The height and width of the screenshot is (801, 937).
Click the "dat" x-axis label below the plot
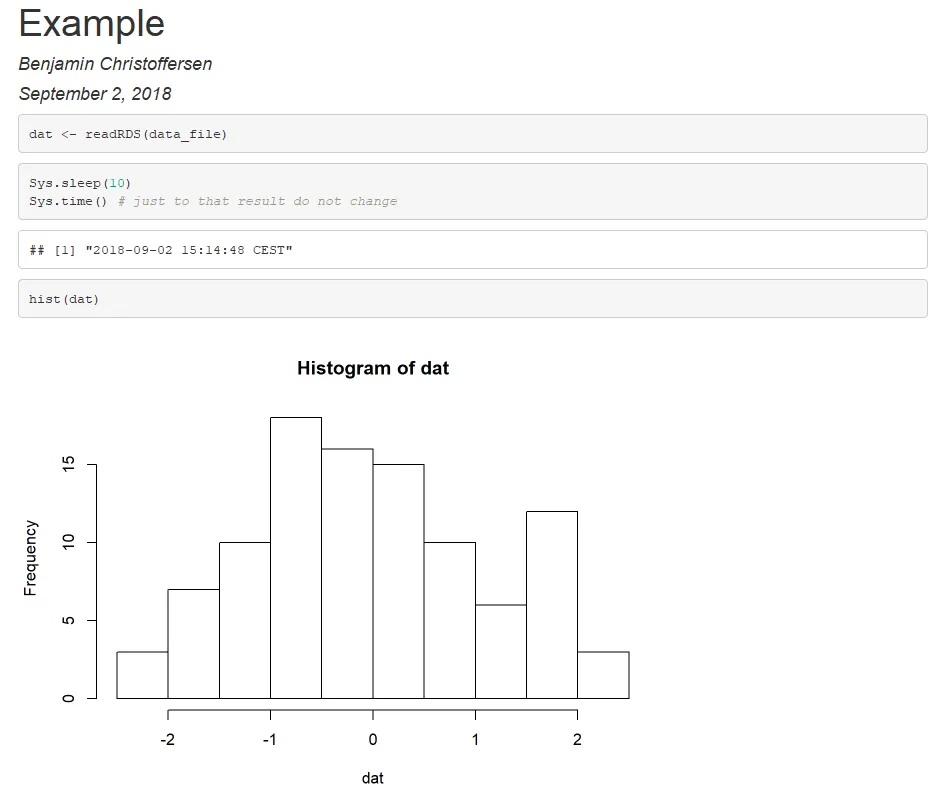click(373, 778)
